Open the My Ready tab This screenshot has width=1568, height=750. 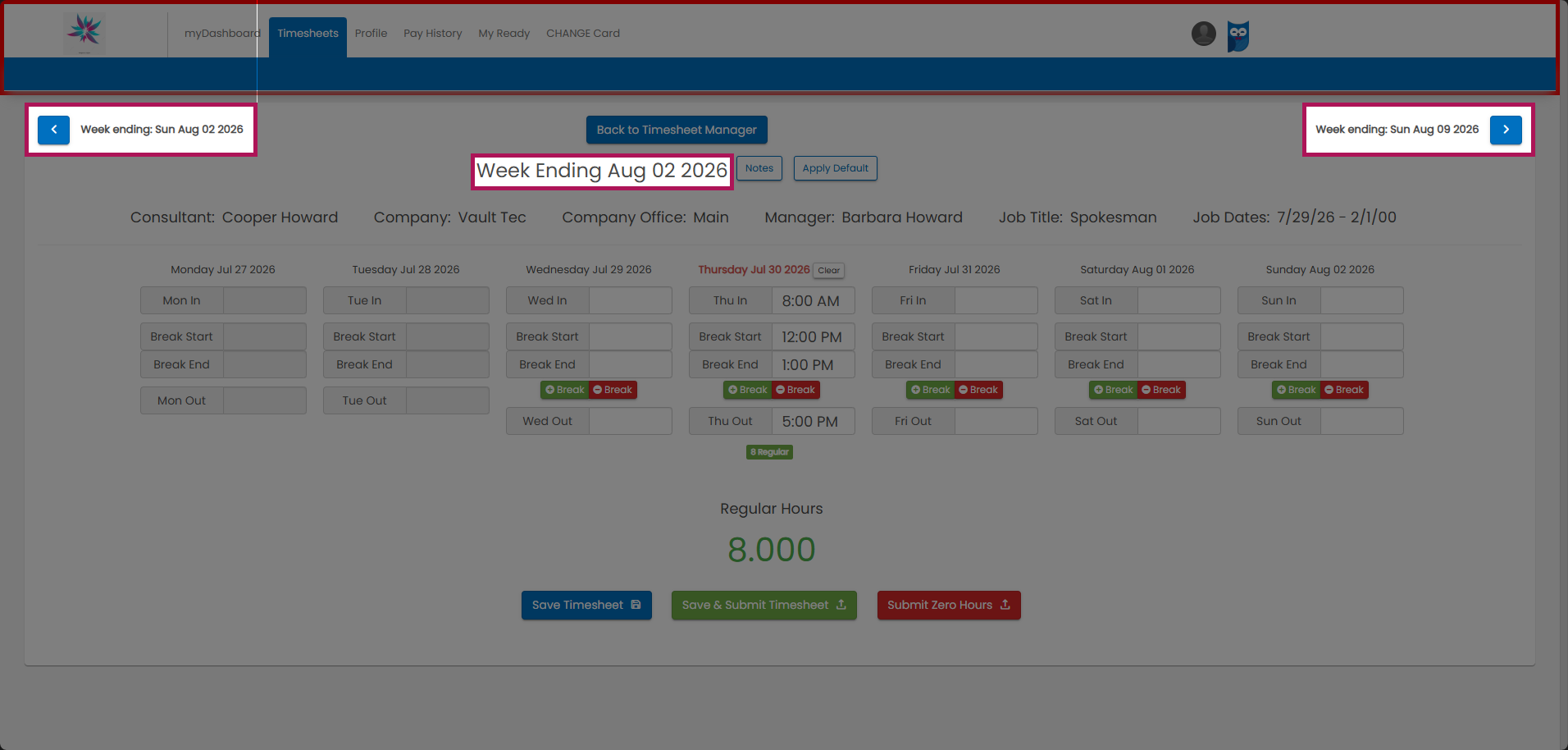504,34
